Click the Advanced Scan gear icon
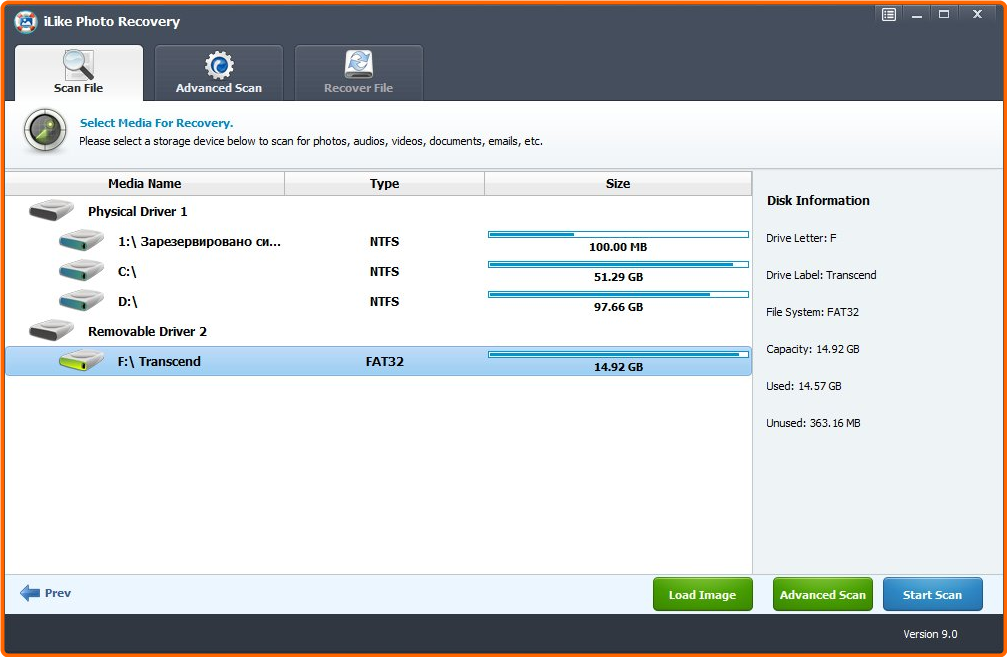 tap(219, 66)
